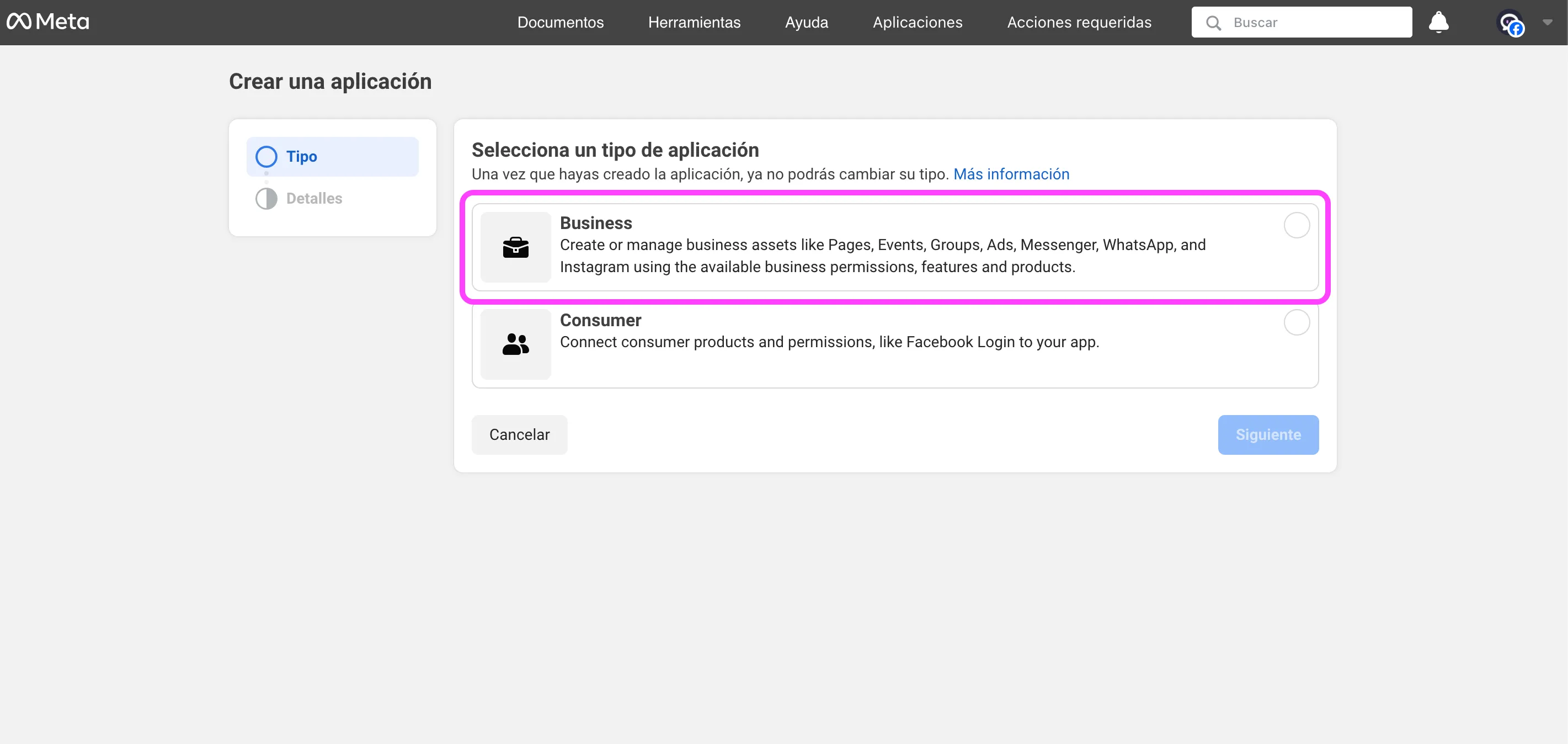This screenshot has height=744, width=1568.
Task: Select the Business radio button
Action: (1297, 225)
